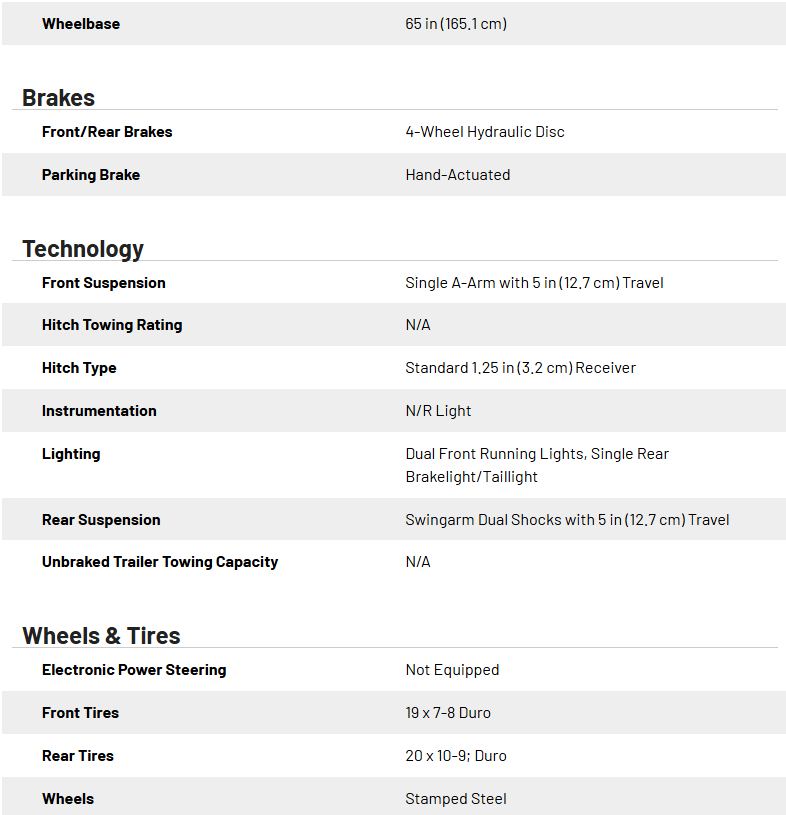Click the Wheels & Tires heading
Viewport: 786px width, 815px height.
(x=101, y=636)
